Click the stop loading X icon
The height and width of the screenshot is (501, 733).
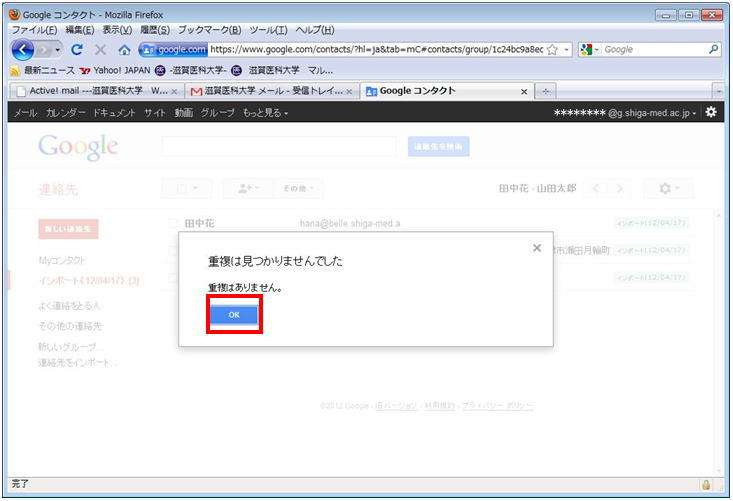point(100,49)
